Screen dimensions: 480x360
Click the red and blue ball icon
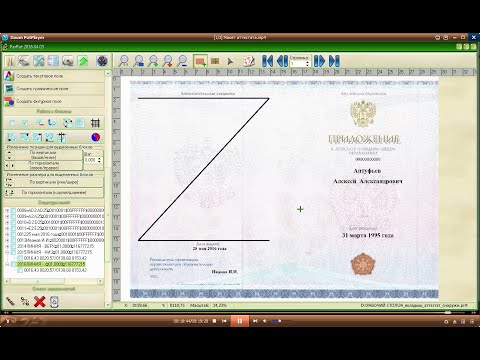pyautogui.click(x=96, y=137)
